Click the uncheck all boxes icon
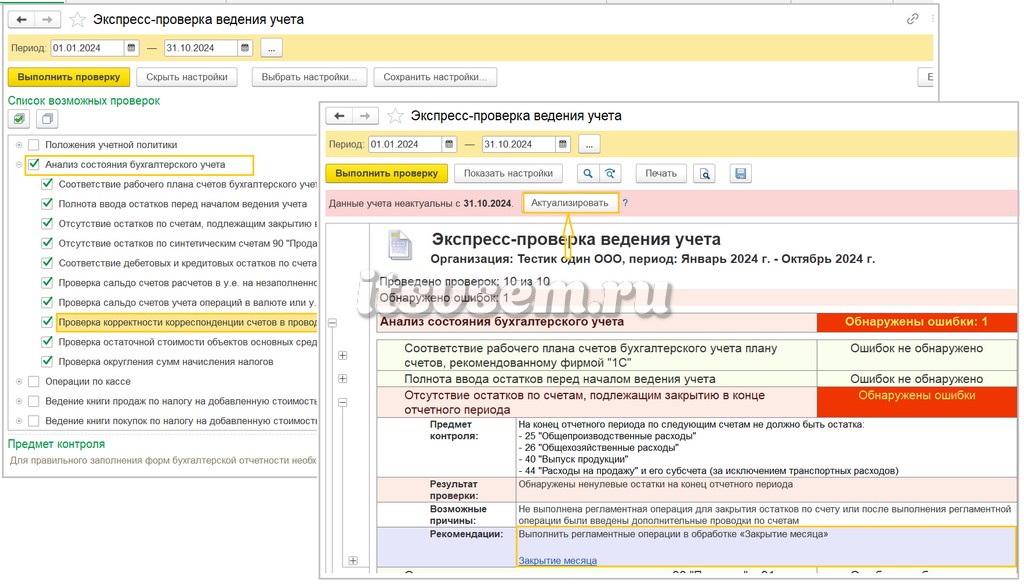 46,119
